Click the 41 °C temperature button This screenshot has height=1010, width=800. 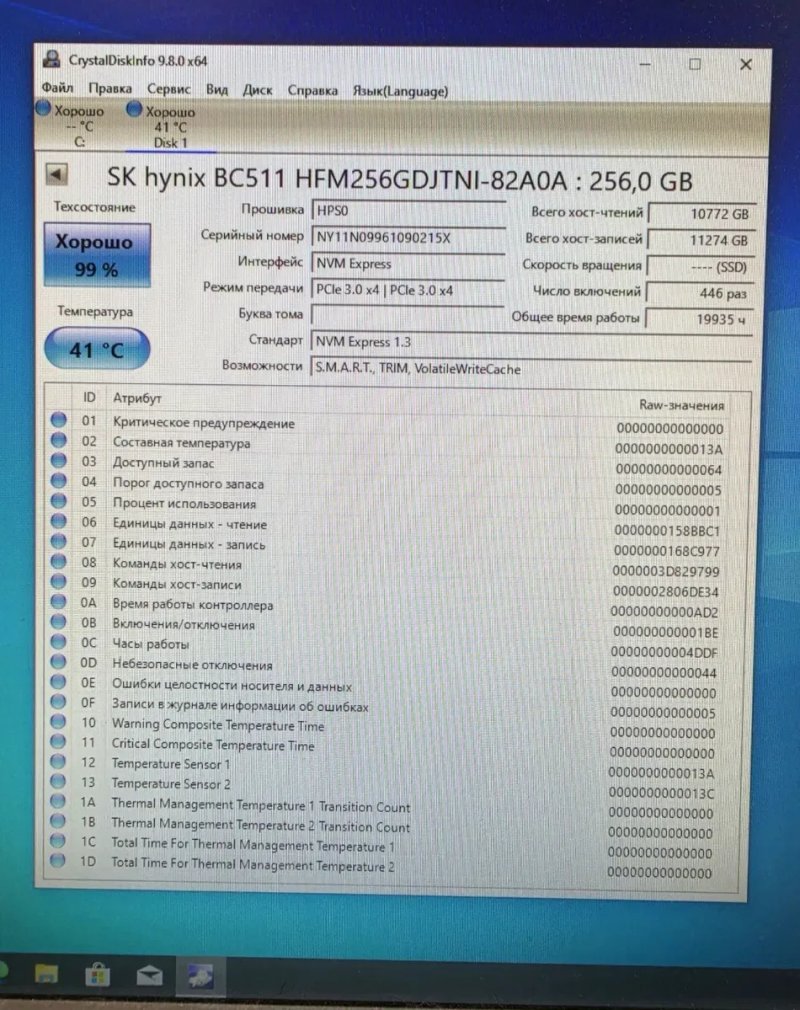(97, 349)
